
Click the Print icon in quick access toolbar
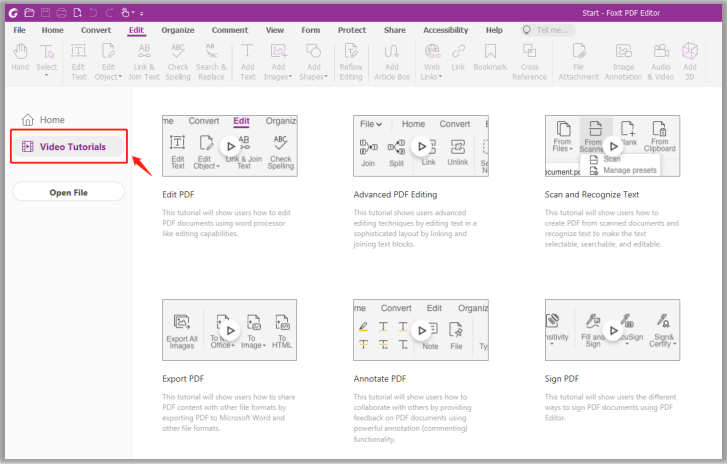[61, 13]
